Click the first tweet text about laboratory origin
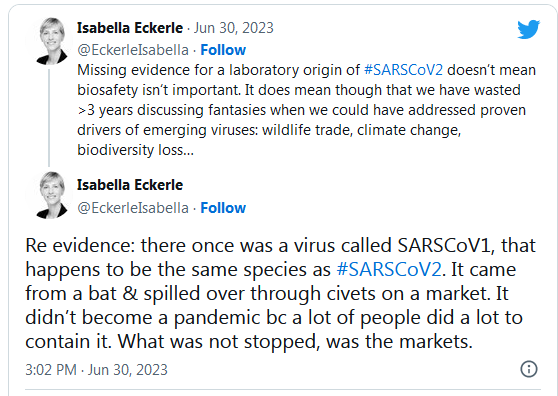Screen dimensions: 558x396 point(306,110)
